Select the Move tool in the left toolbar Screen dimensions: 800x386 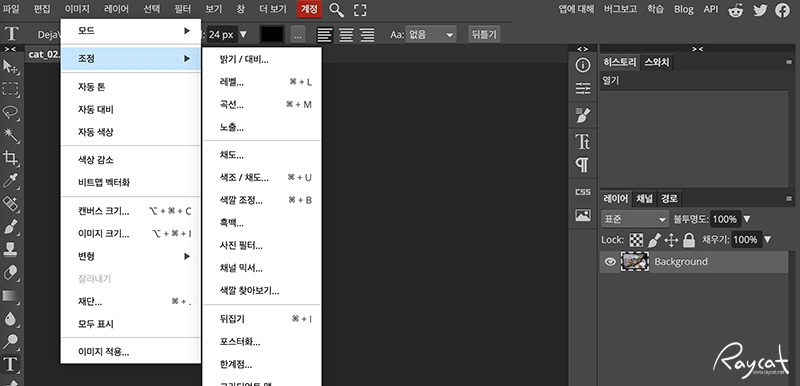(x=10, y=66)
